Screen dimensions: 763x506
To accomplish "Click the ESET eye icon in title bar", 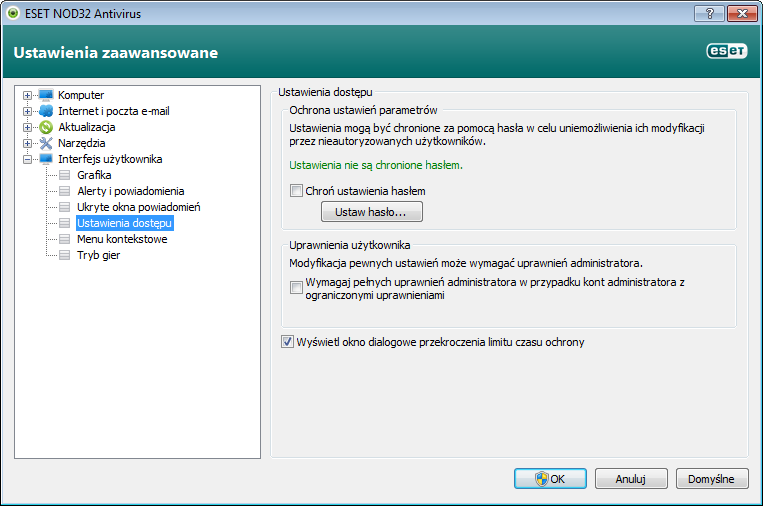I will pyautogui.click(x=13, y=13).
